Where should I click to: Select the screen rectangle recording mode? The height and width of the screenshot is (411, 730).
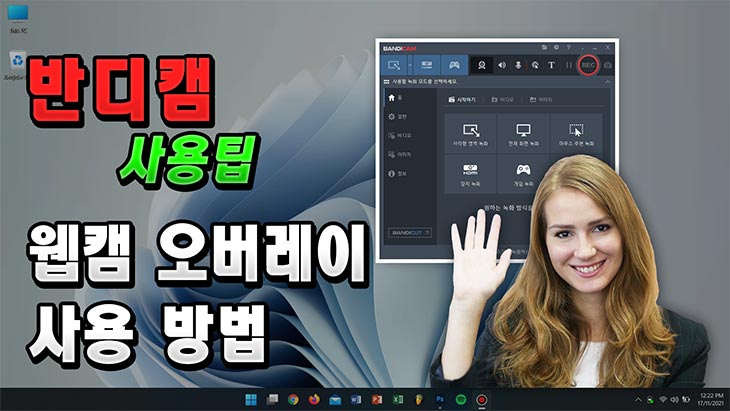click(393, 65)
